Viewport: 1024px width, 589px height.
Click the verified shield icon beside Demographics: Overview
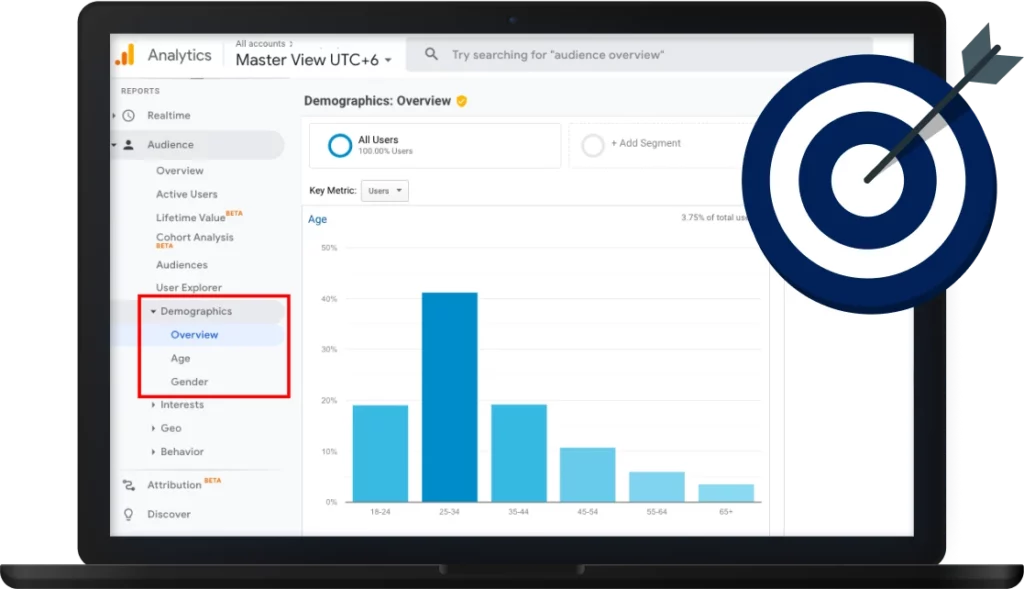tap(462, 101)
